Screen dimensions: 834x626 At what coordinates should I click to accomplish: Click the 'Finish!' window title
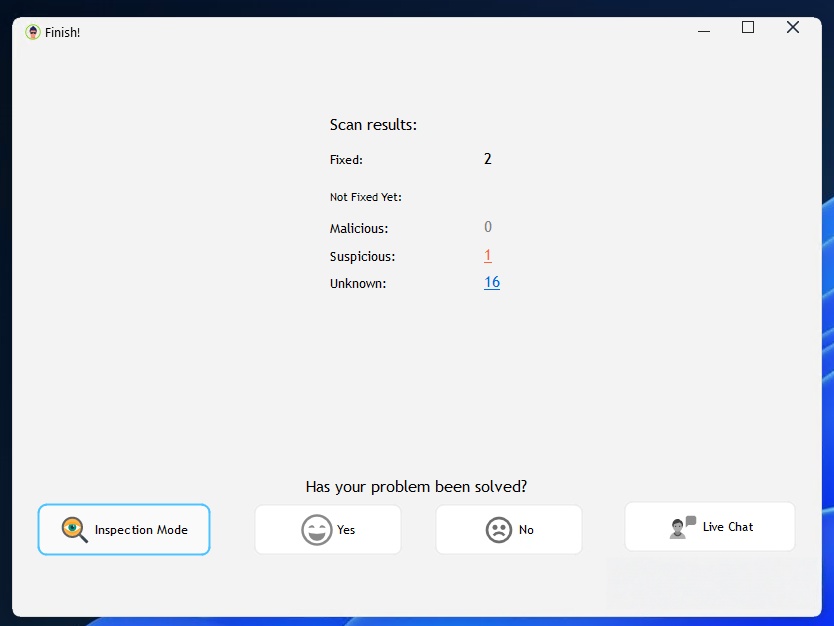tap(62, 32)
